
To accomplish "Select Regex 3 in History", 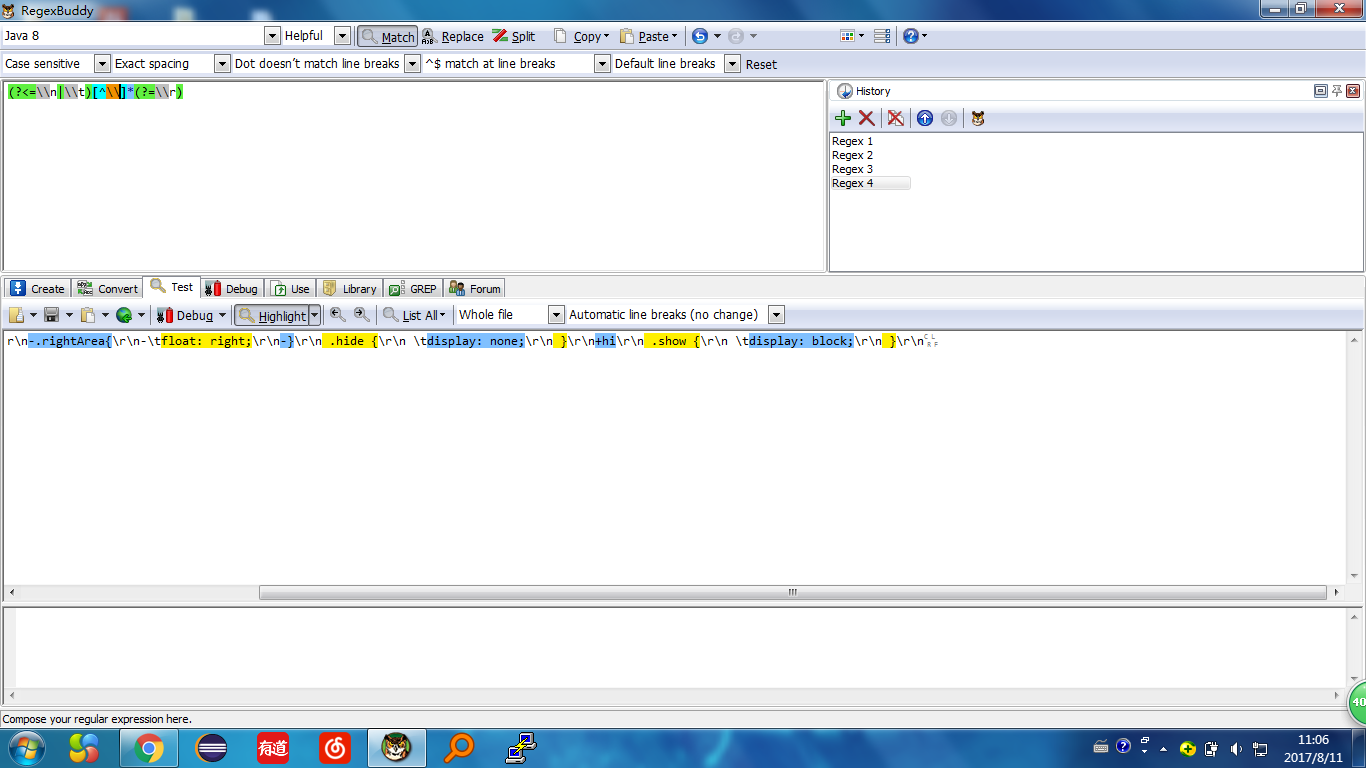I will click(x=852, y=169).
